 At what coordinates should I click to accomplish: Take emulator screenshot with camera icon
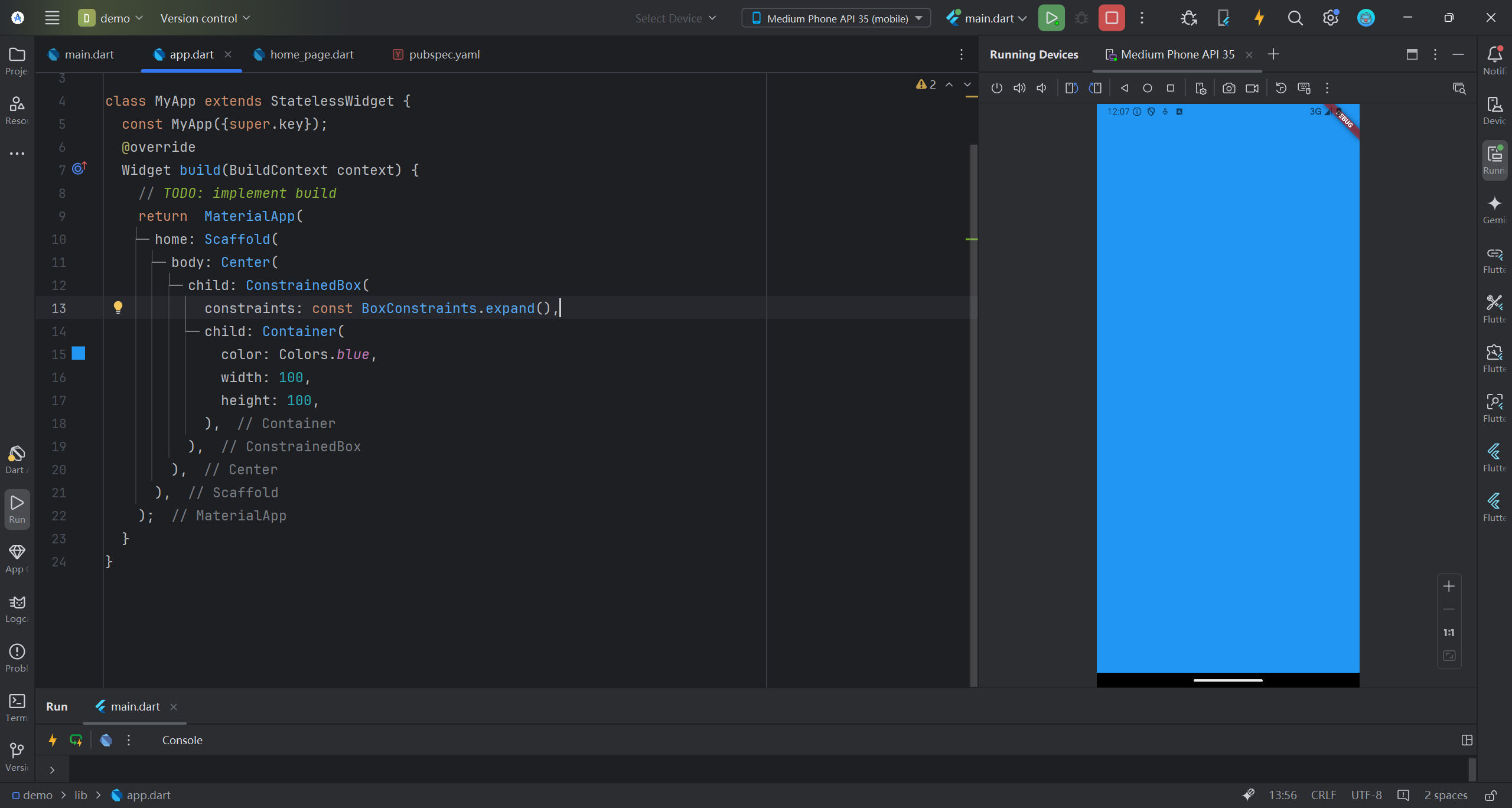pyautogui.click(x=1228, y=88)
